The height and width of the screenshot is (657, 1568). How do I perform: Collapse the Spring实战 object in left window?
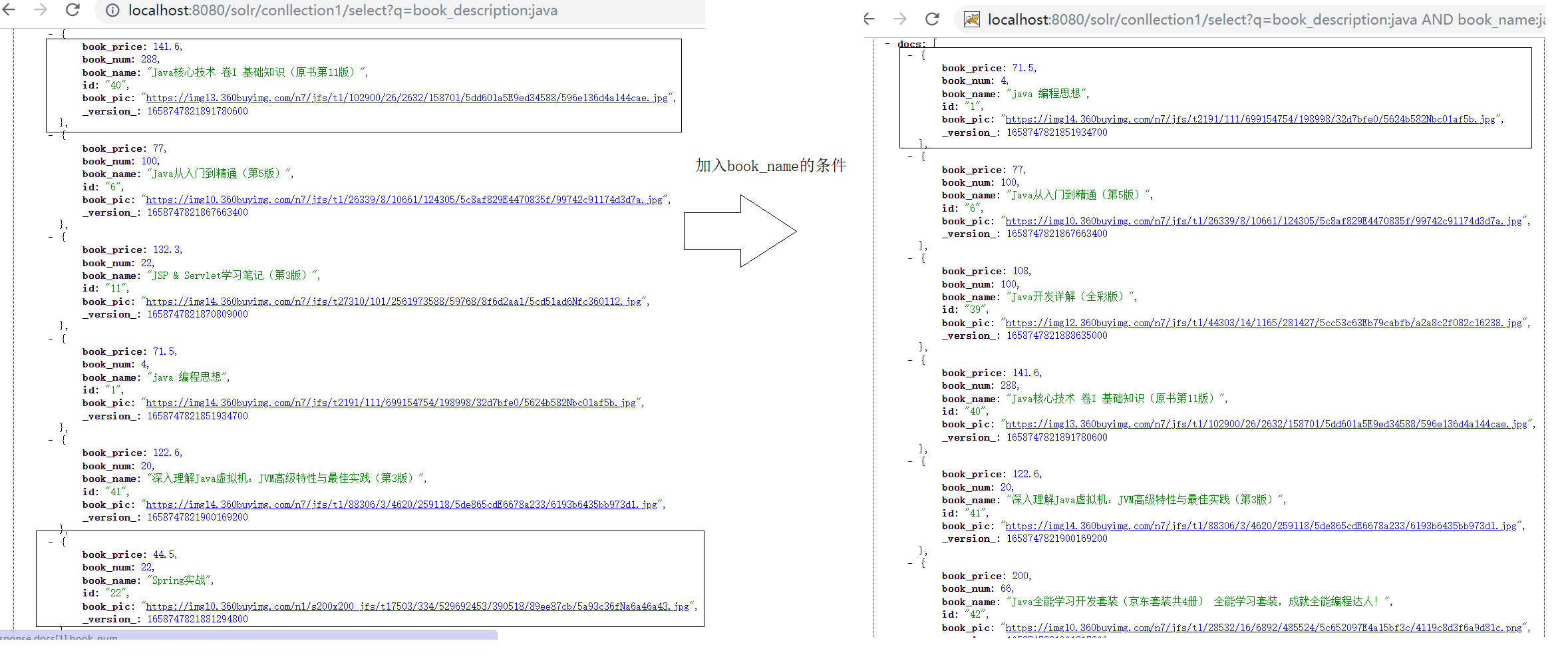pos(51,542)
